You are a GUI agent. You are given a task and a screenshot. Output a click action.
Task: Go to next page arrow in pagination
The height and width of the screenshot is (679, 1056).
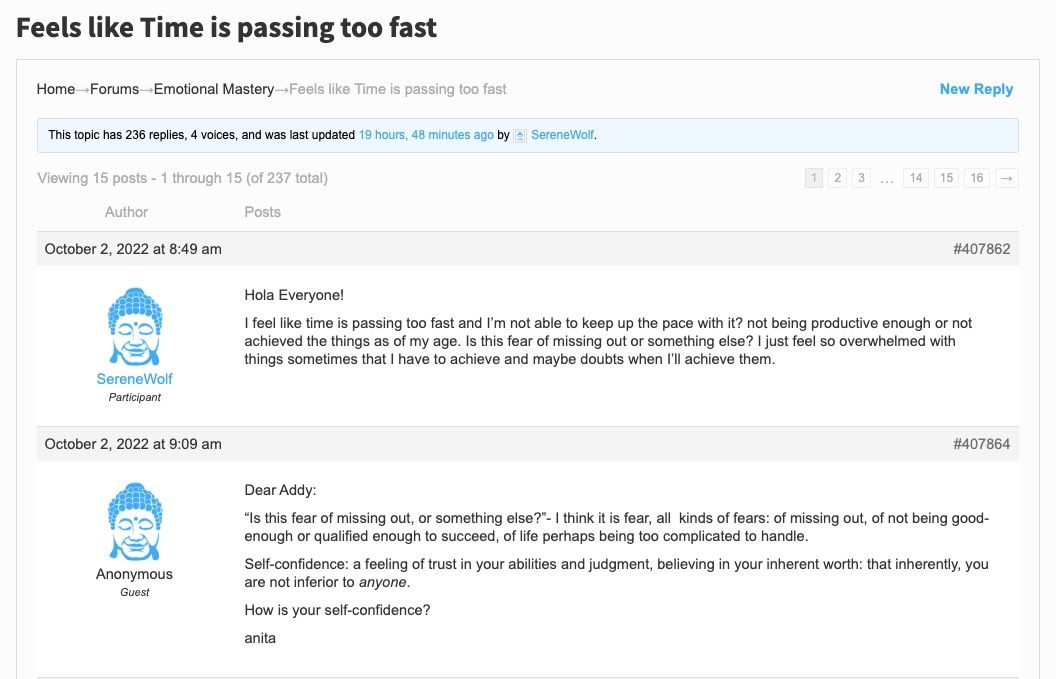click(1007, 178)
